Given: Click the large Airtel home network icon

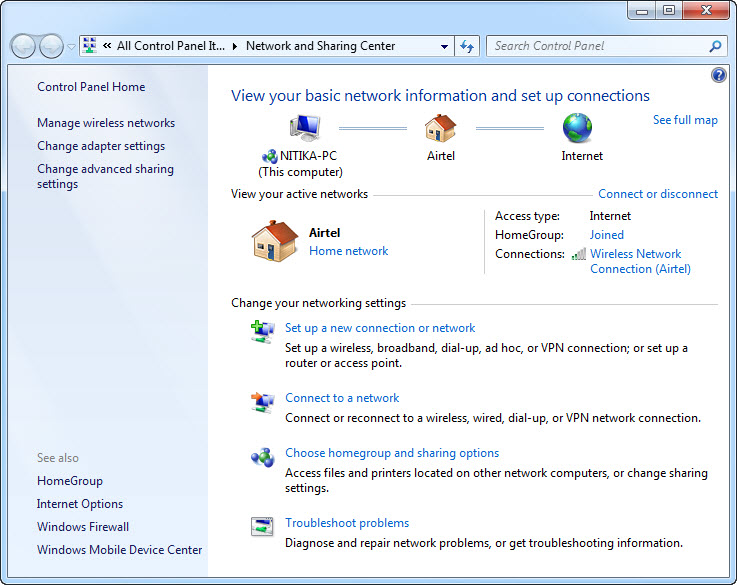Looking at the screenshot, I should [x=274, y=241].
